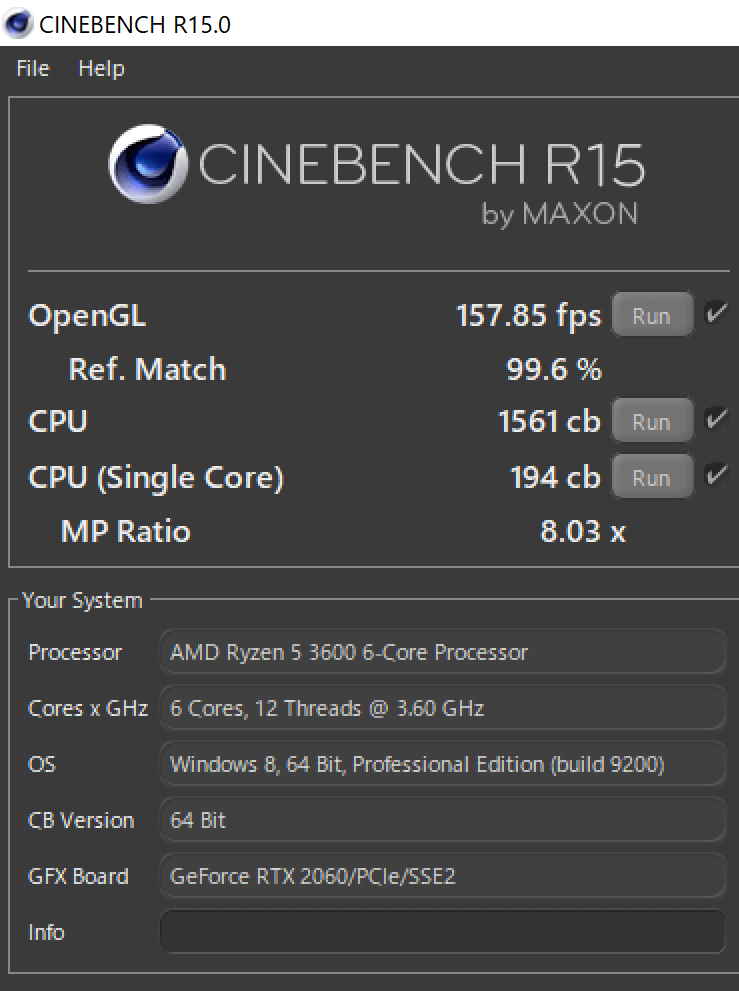
Task: Select the Processor field showing Ryzen 5 3600
Action: pos(442,653)
